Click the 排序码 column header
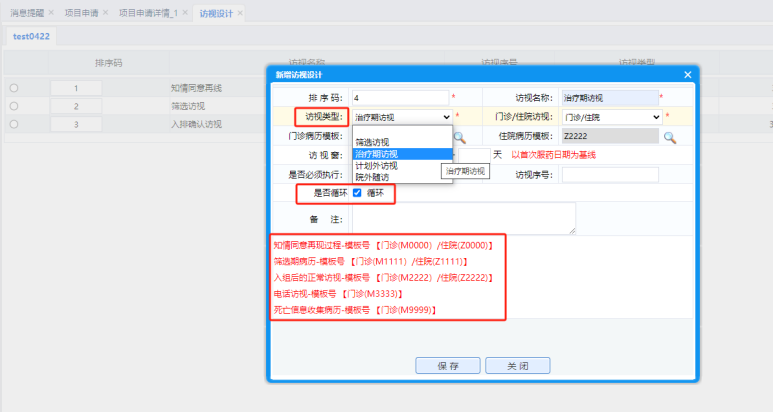Screen dimensions: 773x413 coord(108,63)
